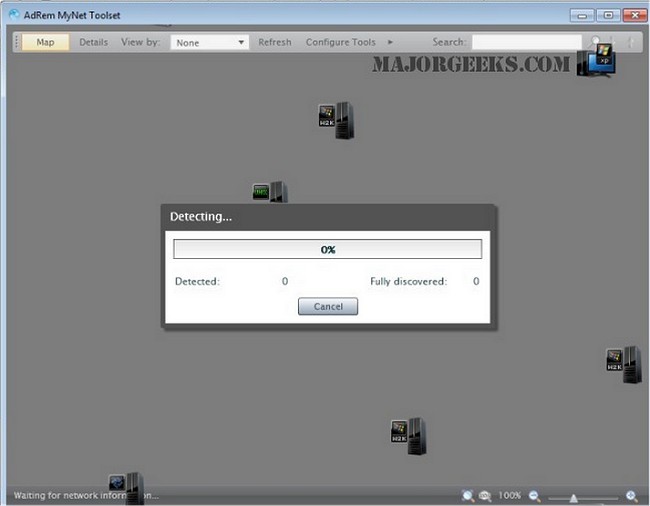Screen dimensions: 650x506
Task: Select the UNIX server node on the map
Action: [x=270, y=192]
